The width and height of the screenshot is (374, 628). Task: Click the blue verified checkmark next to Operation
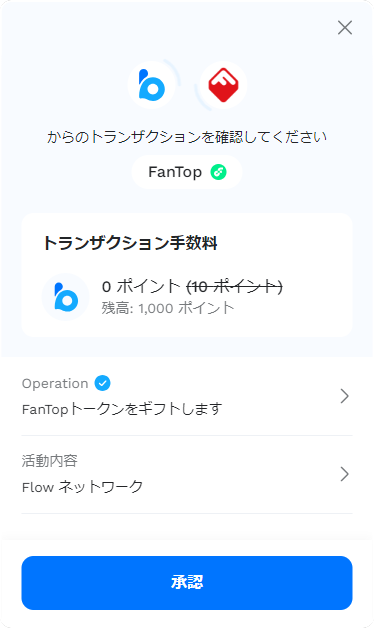point(103,383)
